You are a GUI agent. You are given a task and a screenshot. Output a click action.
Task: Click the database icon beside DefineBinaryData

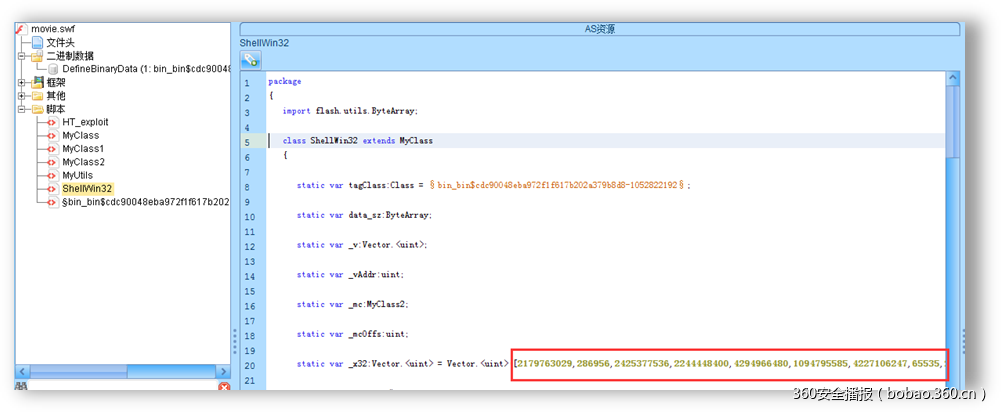click(52, 69)
